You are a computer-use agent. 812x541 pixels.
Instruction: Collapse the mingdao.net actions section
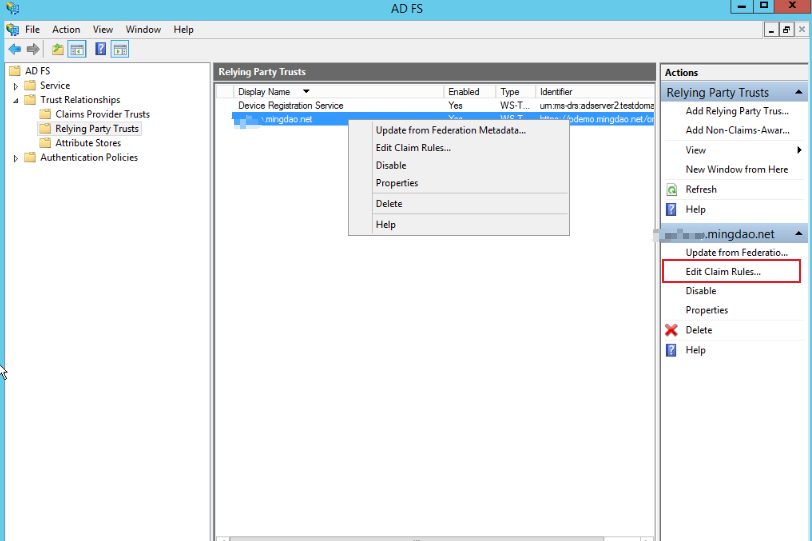pyautogui.click(x=799, y=233)
